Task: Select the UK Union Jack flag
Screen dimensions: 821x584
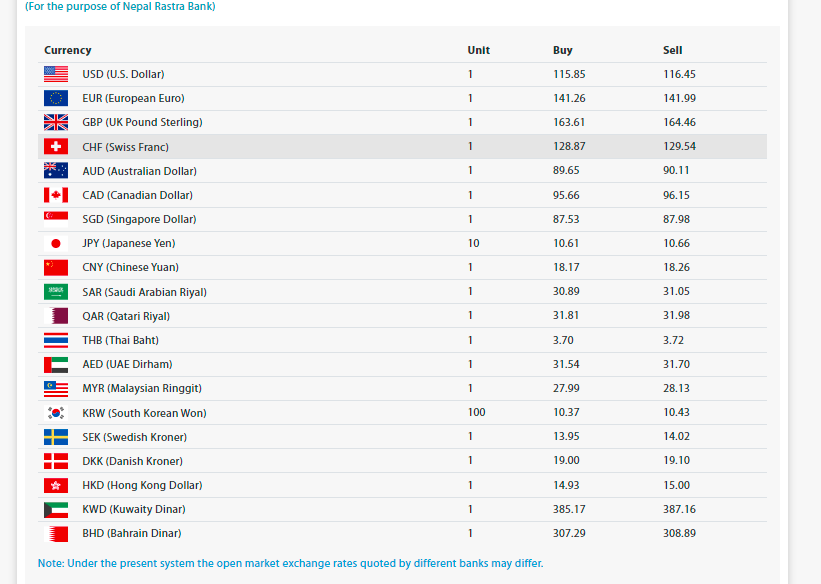Action: pyautogui.click(x=56, y=122)
